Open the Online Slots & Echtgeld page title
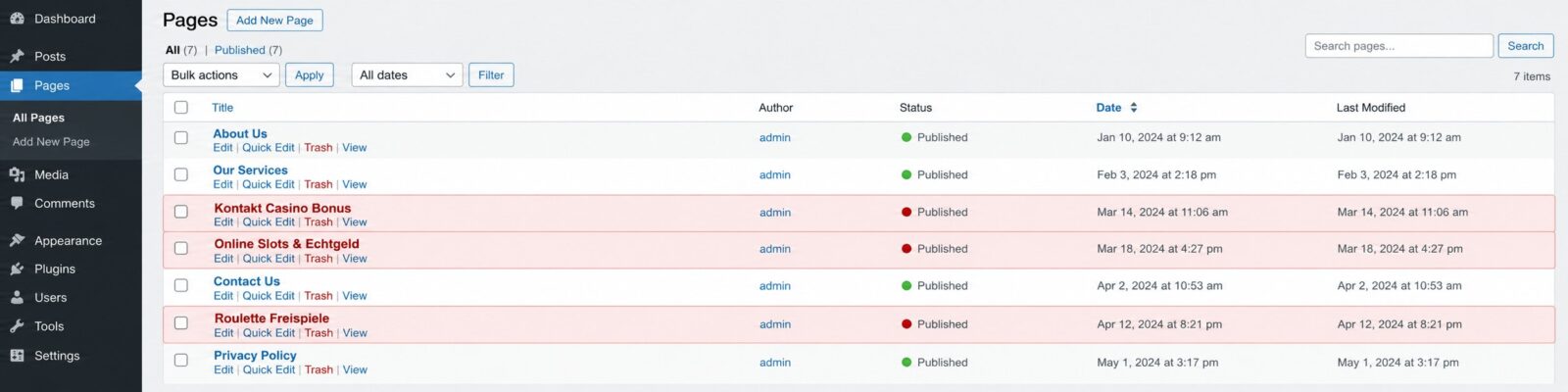Screen dimensions: 1568x392 pos(287,244)
